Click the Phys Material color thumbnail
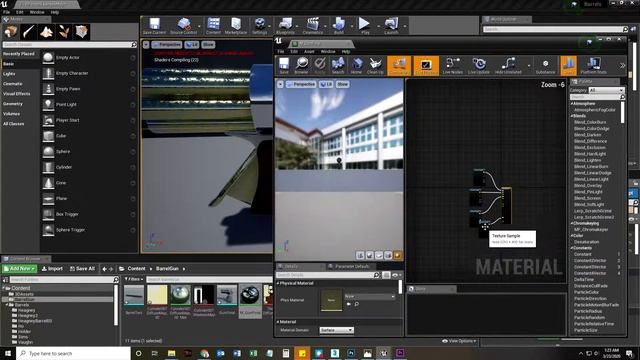This screenshot has height=360, width=640. click(331, 300)
